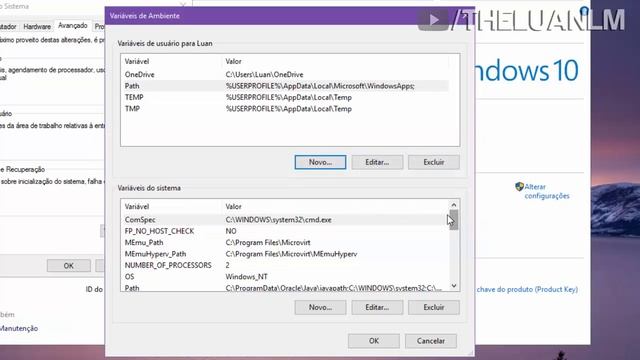The width and height of the screenshot is (640, 360).
Task: Open the Manutenção link in the System window
Action: point(19,328)
